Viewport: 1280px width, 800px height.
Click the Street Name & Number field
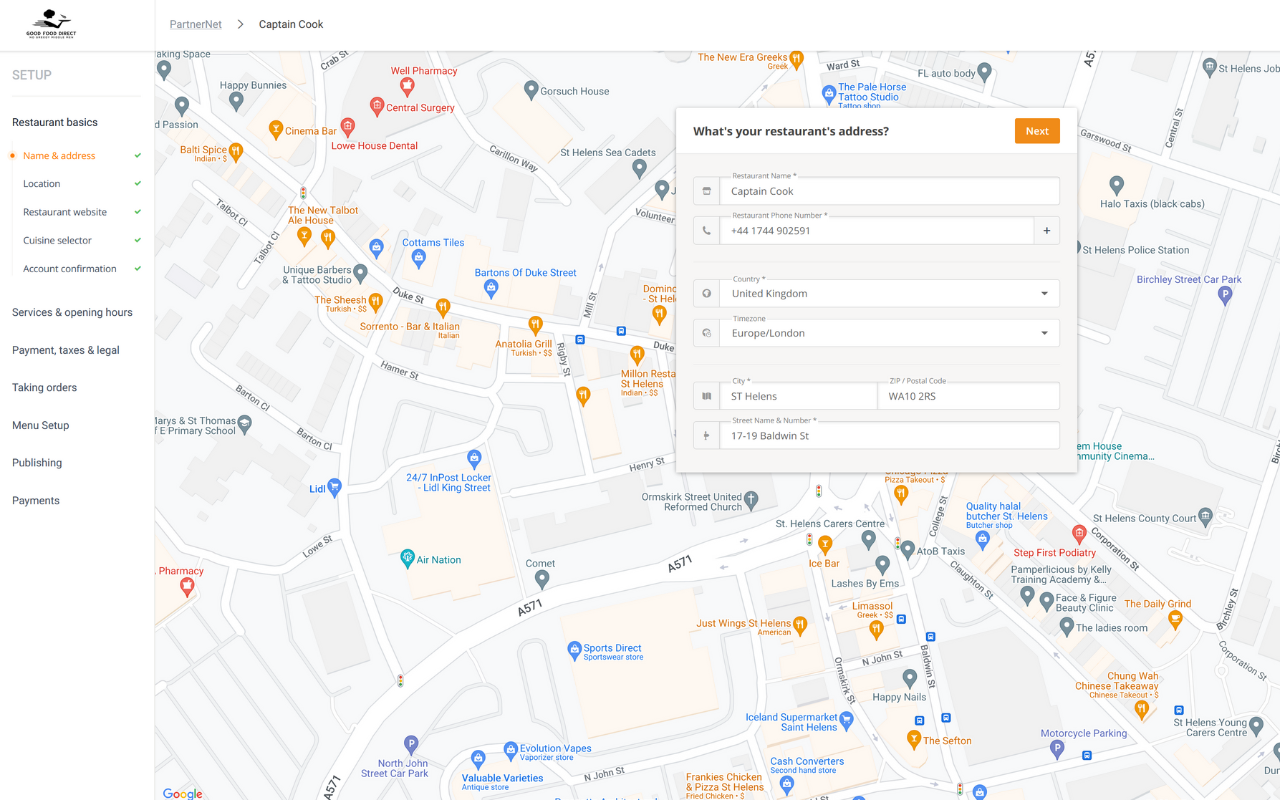pos(890,436)
